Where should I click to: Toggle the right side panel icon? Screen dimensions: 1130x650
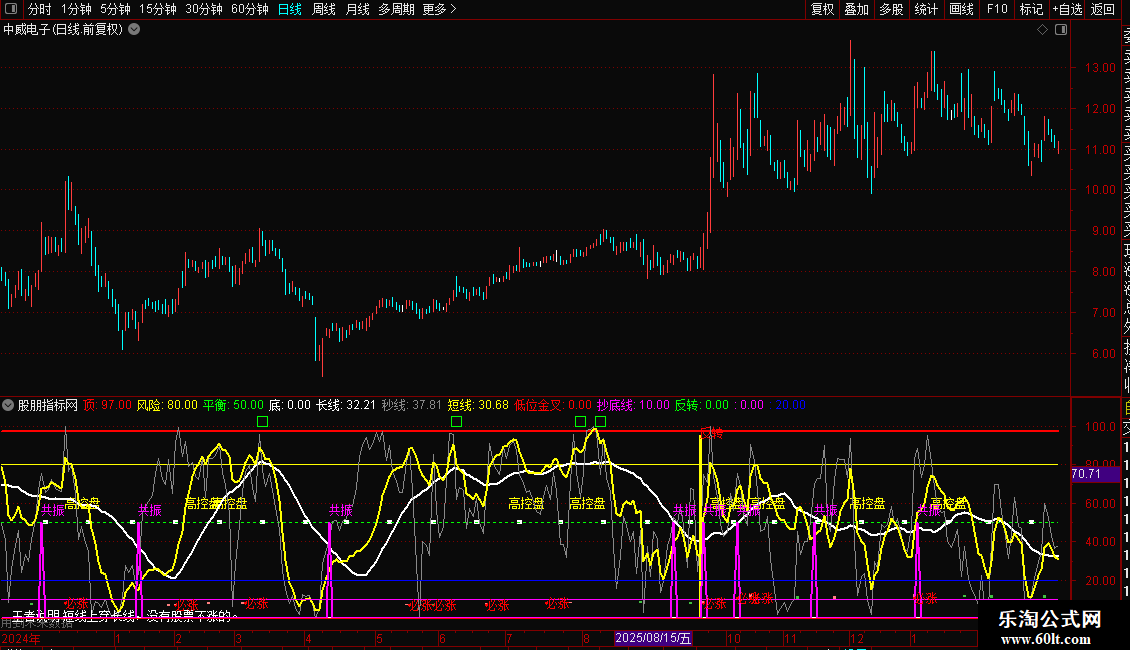pyautogui.click(x=1061, y=30)
